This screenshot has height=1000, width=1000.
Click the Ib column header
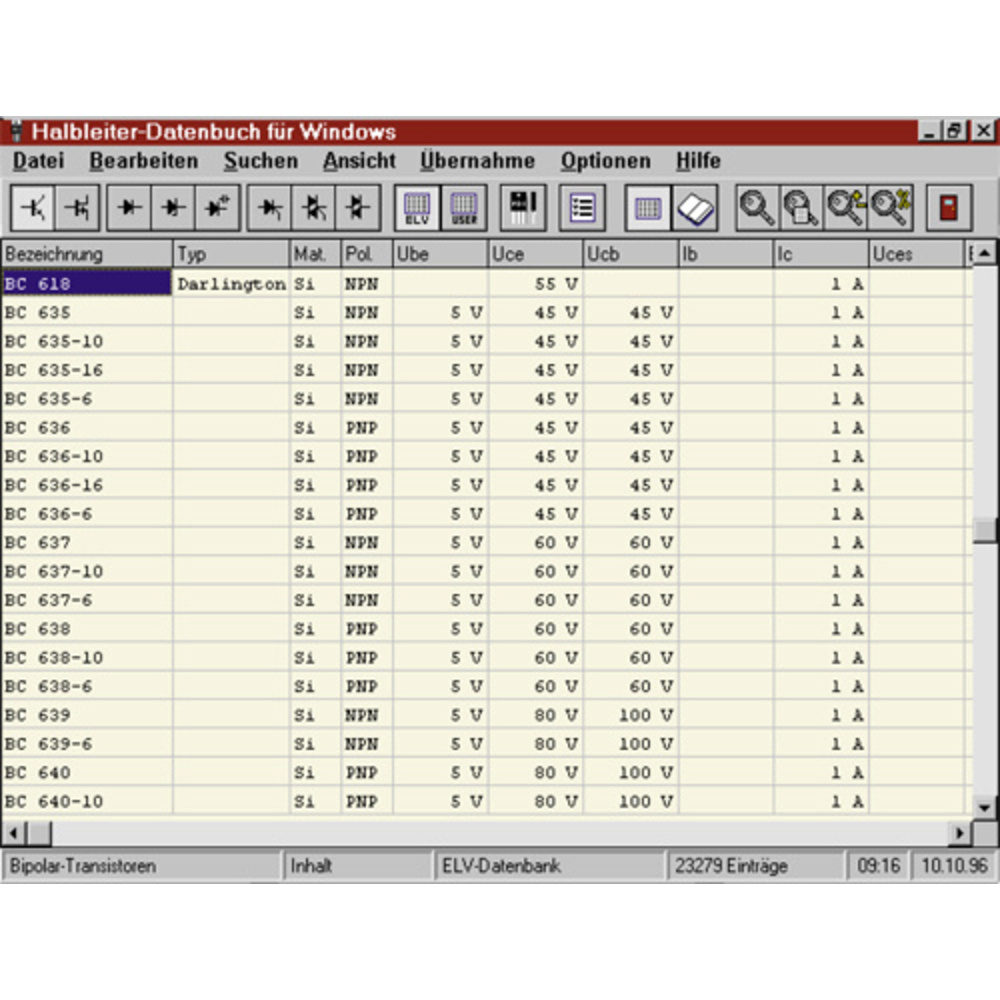(x=726, y=254)
